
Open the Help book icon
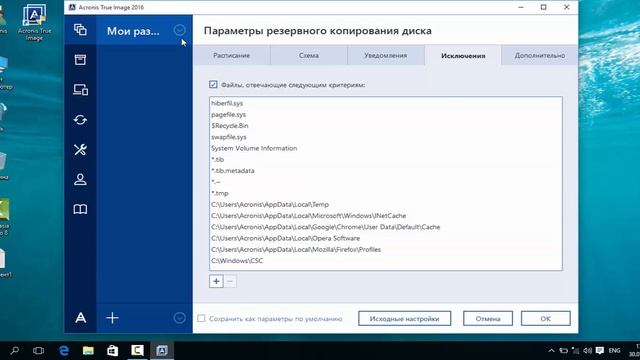pos(80,209)
